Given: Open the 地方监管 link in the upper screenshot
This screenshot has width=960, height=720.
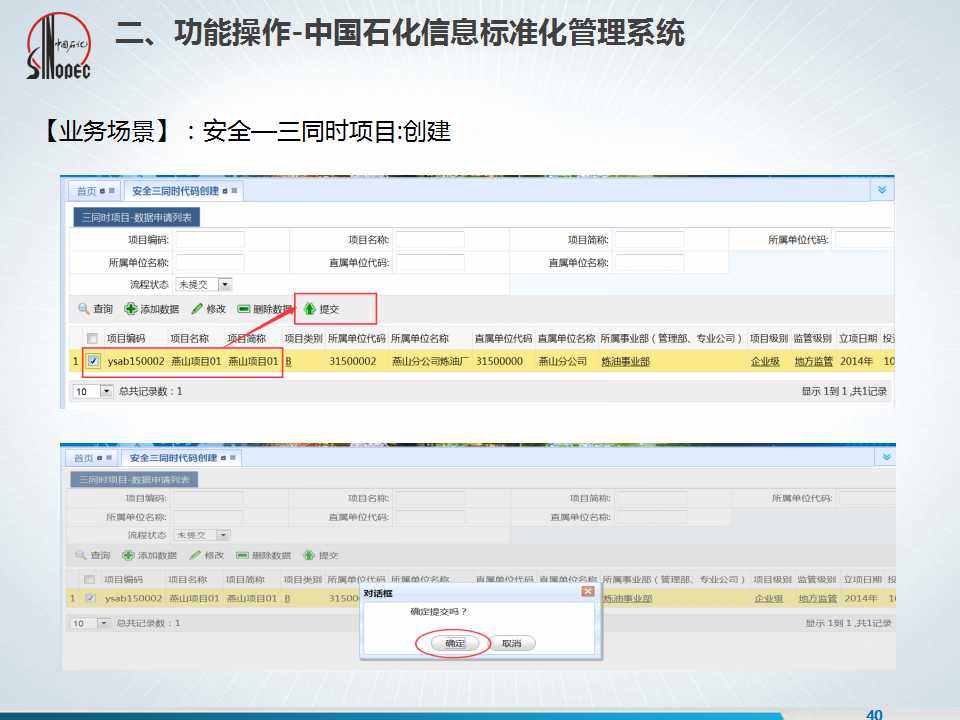Looking at the screenshot, I should pyautogui.click(x=814, y=362).
